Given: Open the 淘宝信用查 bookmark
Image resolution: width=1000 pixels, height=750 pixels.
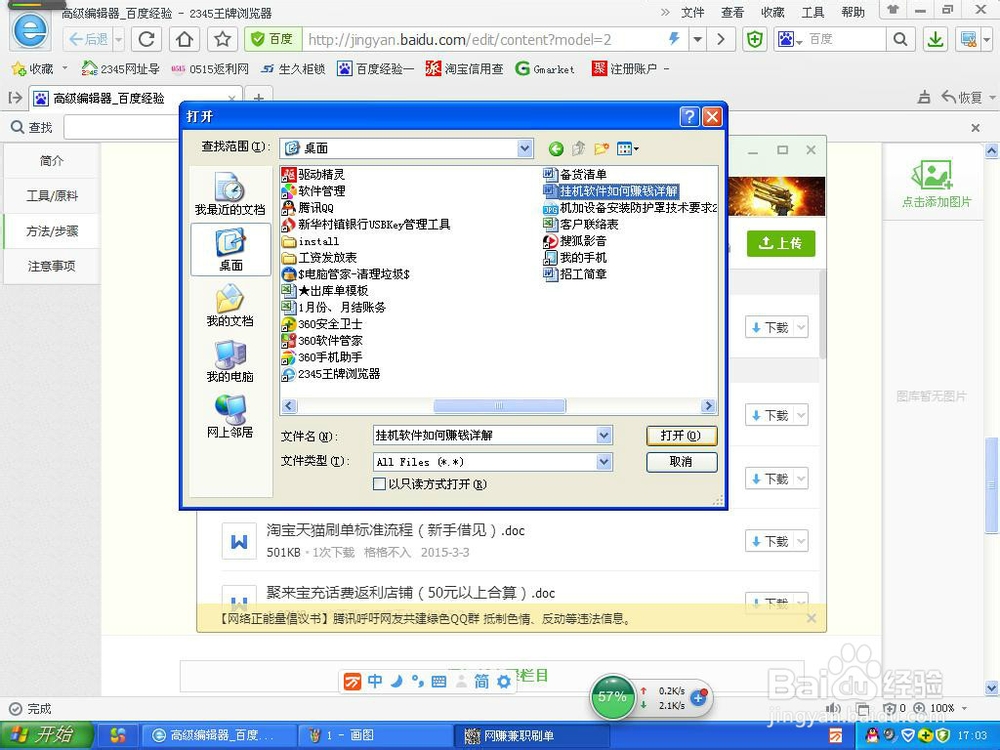Looking at the screenshot, I should pyautogui.click(x=464, y=68).
